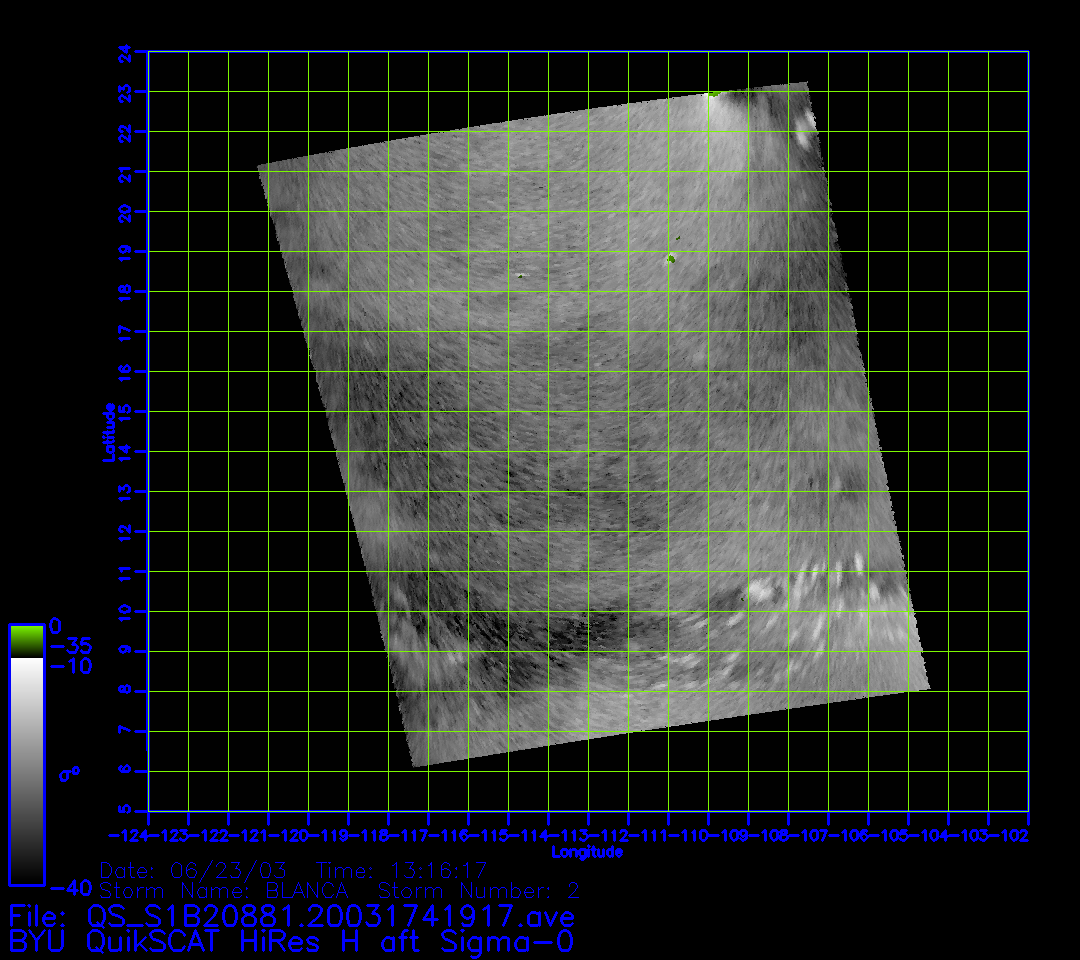Click the -40 colorbar minimum label
The image size is (1080, 960).
pos(70,888)
